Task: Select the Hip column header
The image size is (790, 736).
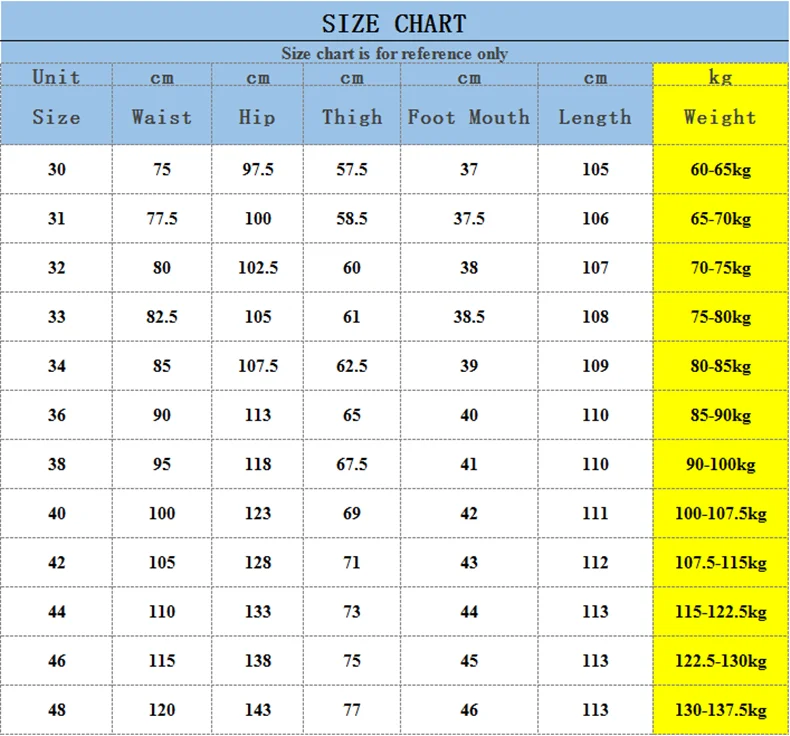Action: pos(257,117)
